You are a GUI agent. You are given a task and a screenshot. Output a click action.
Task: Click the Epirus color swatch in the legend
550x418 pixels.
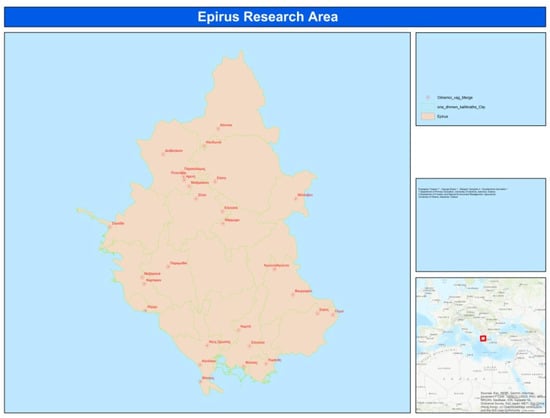pos(428,116)
